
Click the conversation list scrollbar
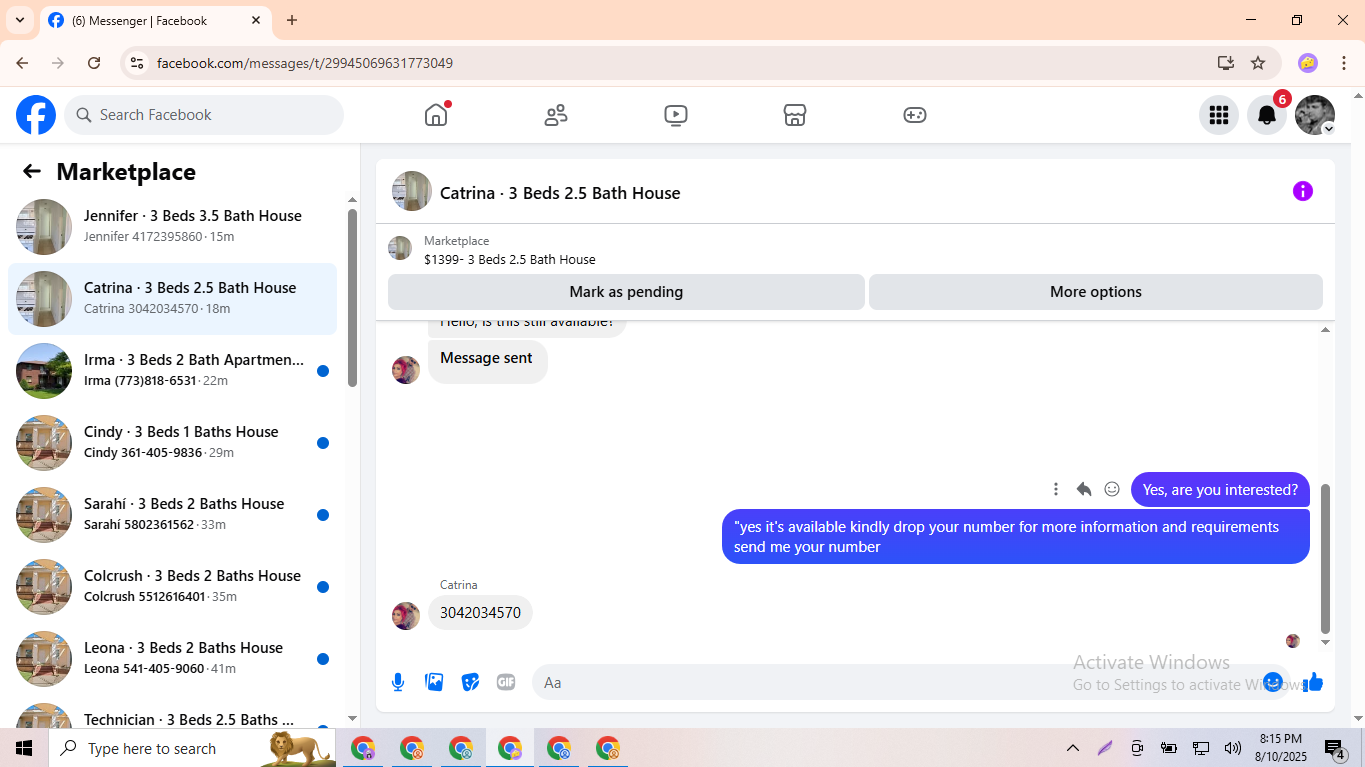pos(352,297)
